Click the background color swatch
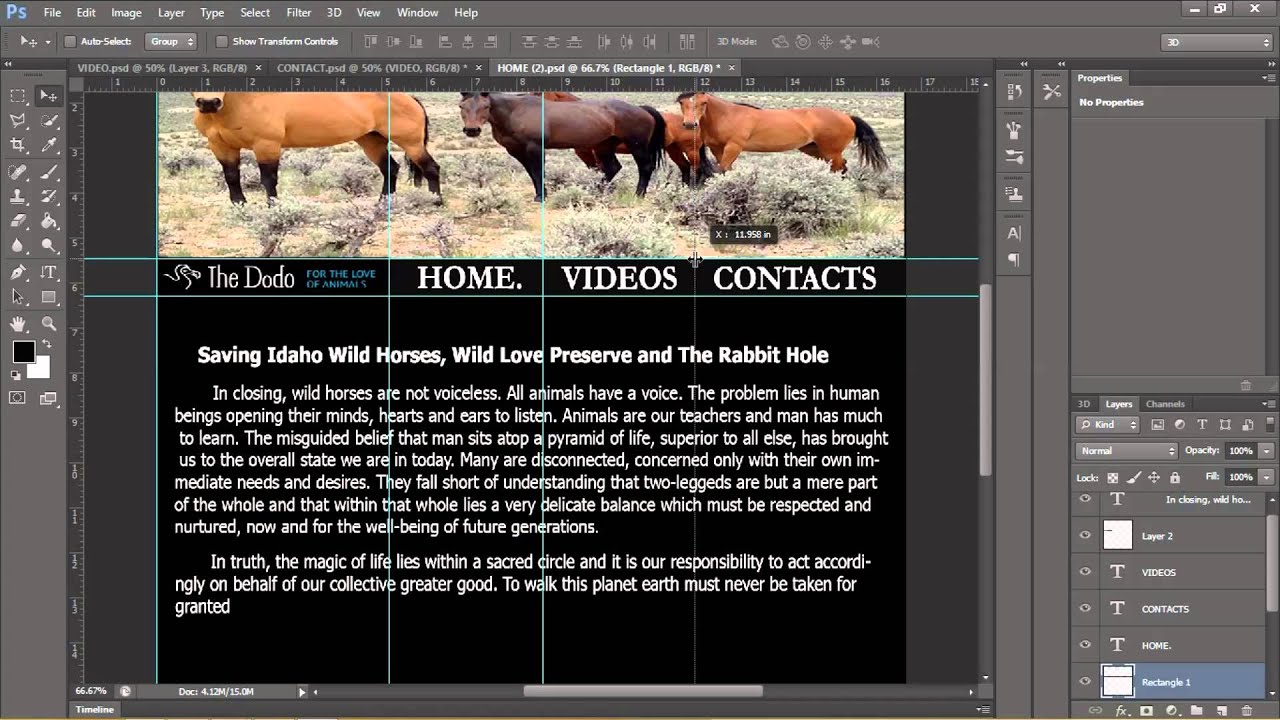This screenshot has height=720, width=1280. pos(41,370)
